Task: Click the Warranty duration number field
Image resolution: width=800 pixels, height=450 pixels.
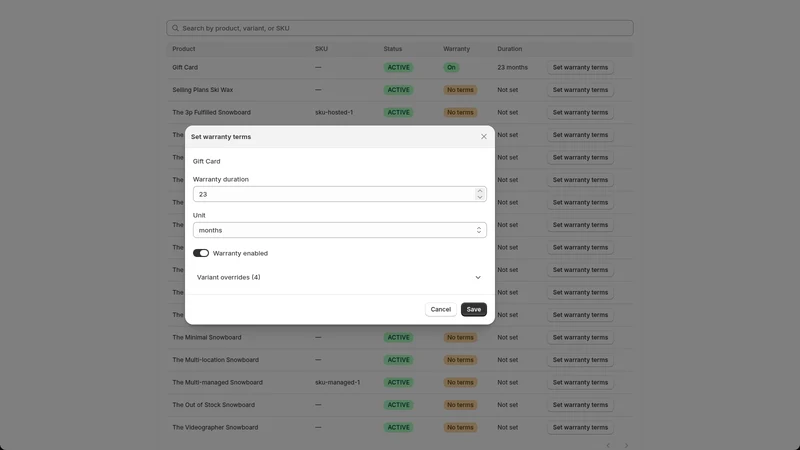Action: [x=339, y=194]
